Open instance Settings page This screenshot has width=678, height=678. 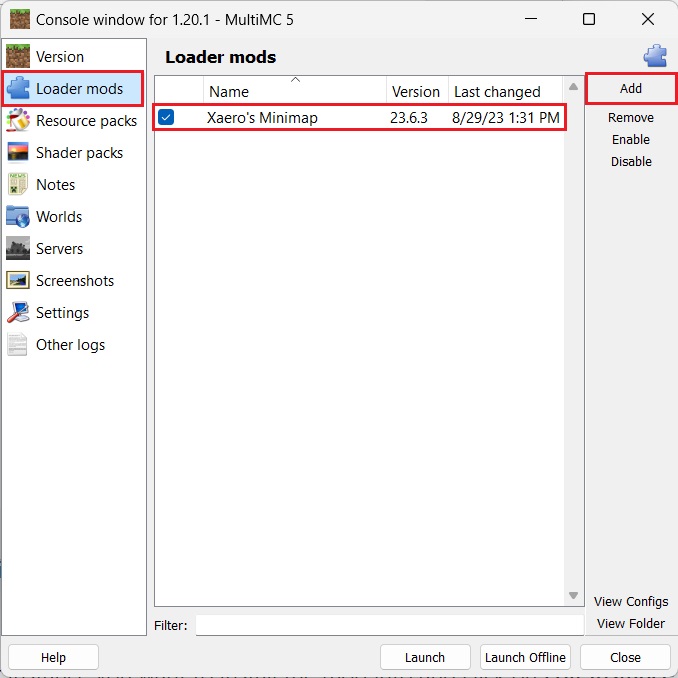point(74,312)
